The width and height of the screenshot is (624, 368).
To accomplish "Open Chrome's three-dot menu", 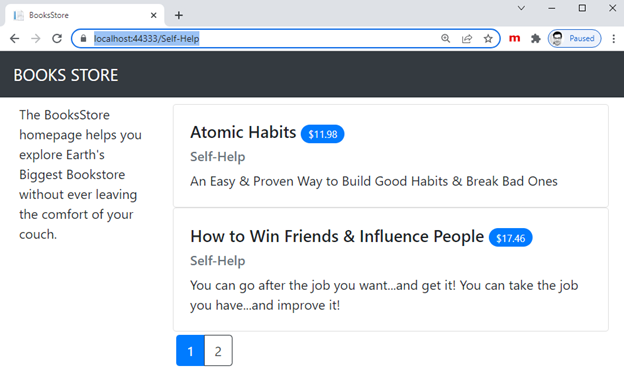I will tap(614, 39).
